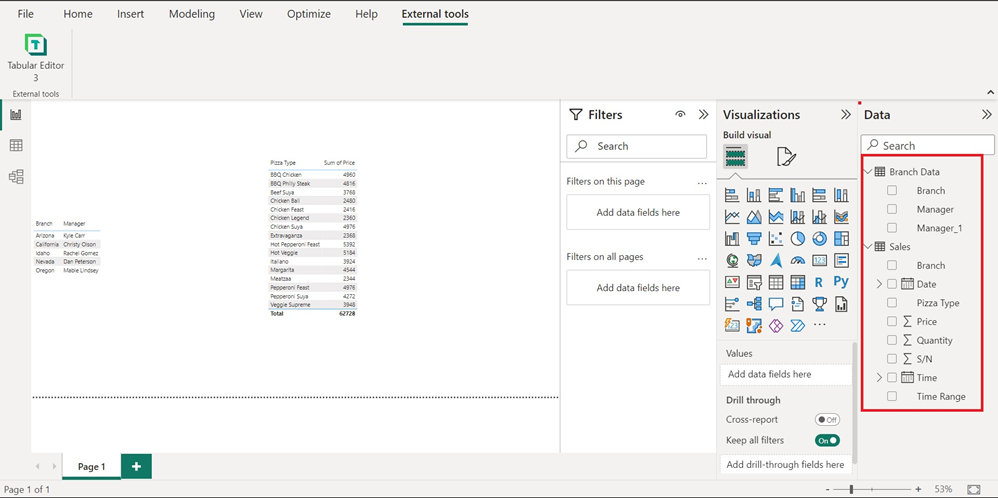The image size is (998, 498).
Task: Open more options for Filters on all pages
Action: click(702, 258)
